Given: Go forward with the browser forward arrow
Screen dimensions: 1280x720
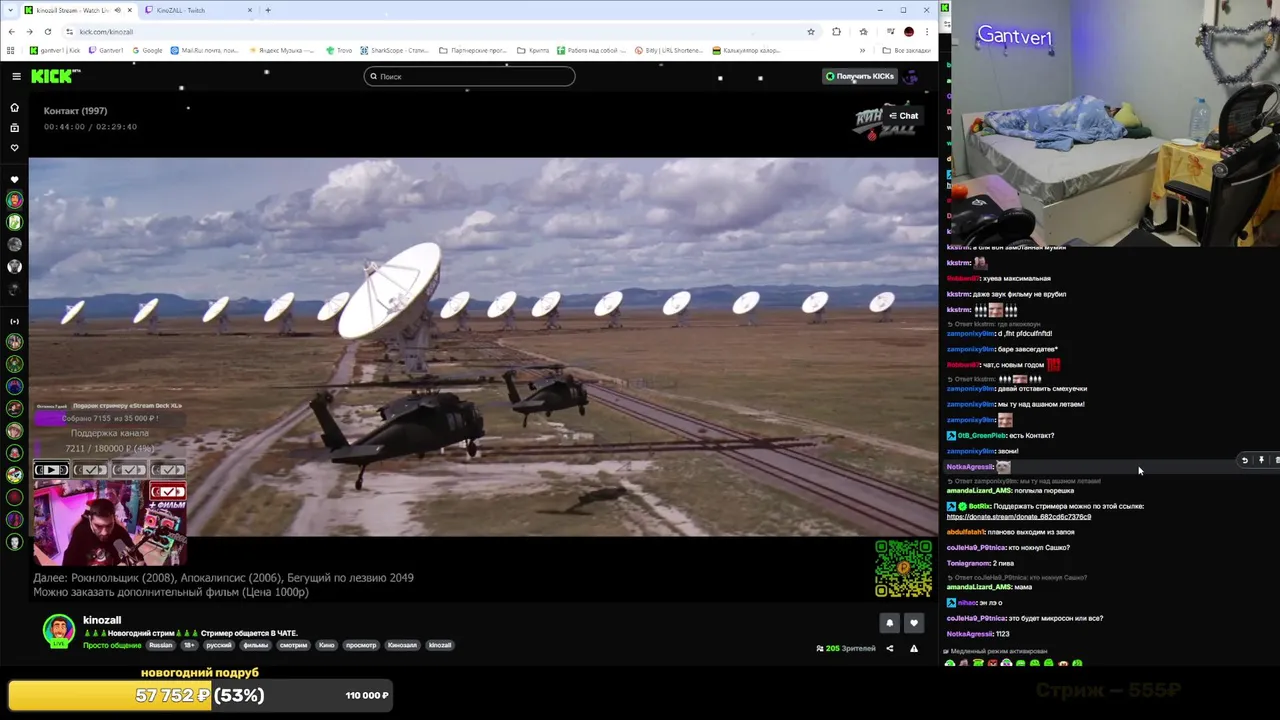Looking at the screenshot, I should (x=30, y=31).
